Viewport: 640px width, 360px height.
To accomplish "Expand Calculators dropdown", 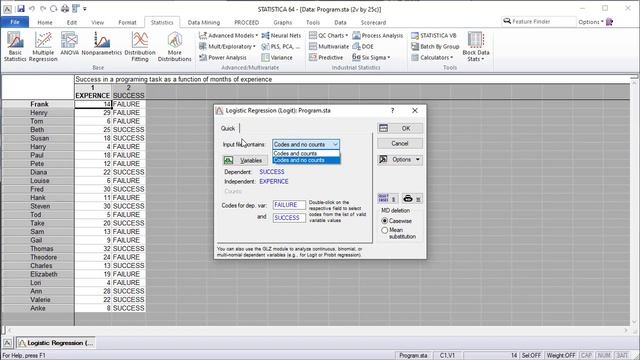I will [x=432, y=58].
